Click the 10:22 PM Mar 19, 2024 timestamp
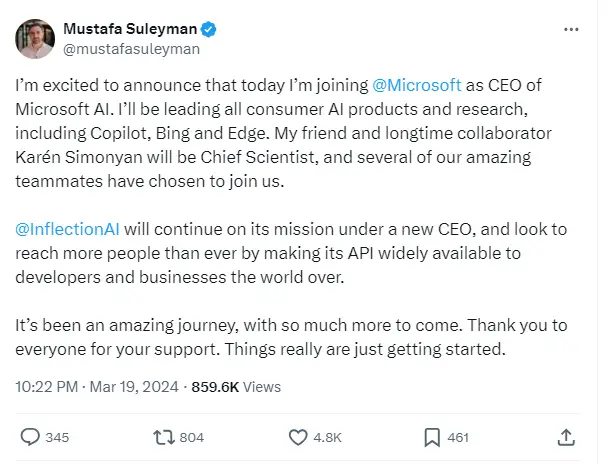 click(96, 386)
